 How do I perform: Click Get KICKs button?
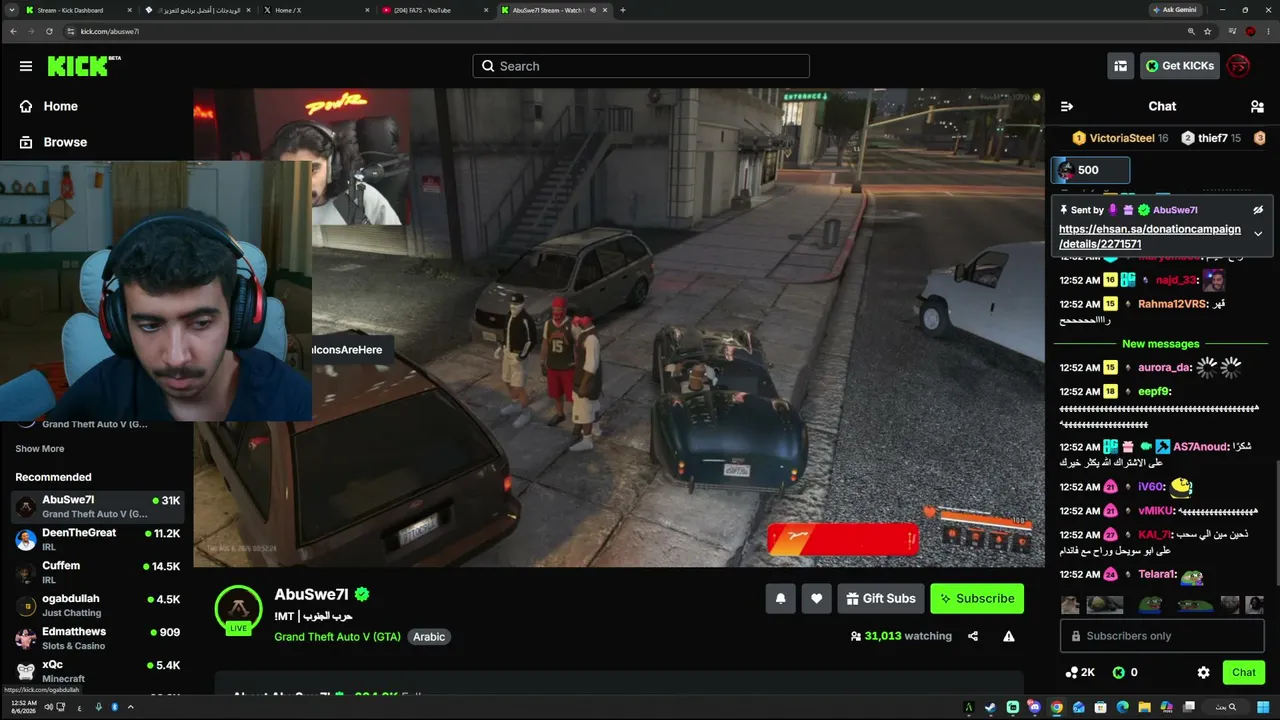click(x=1180, y=66)
